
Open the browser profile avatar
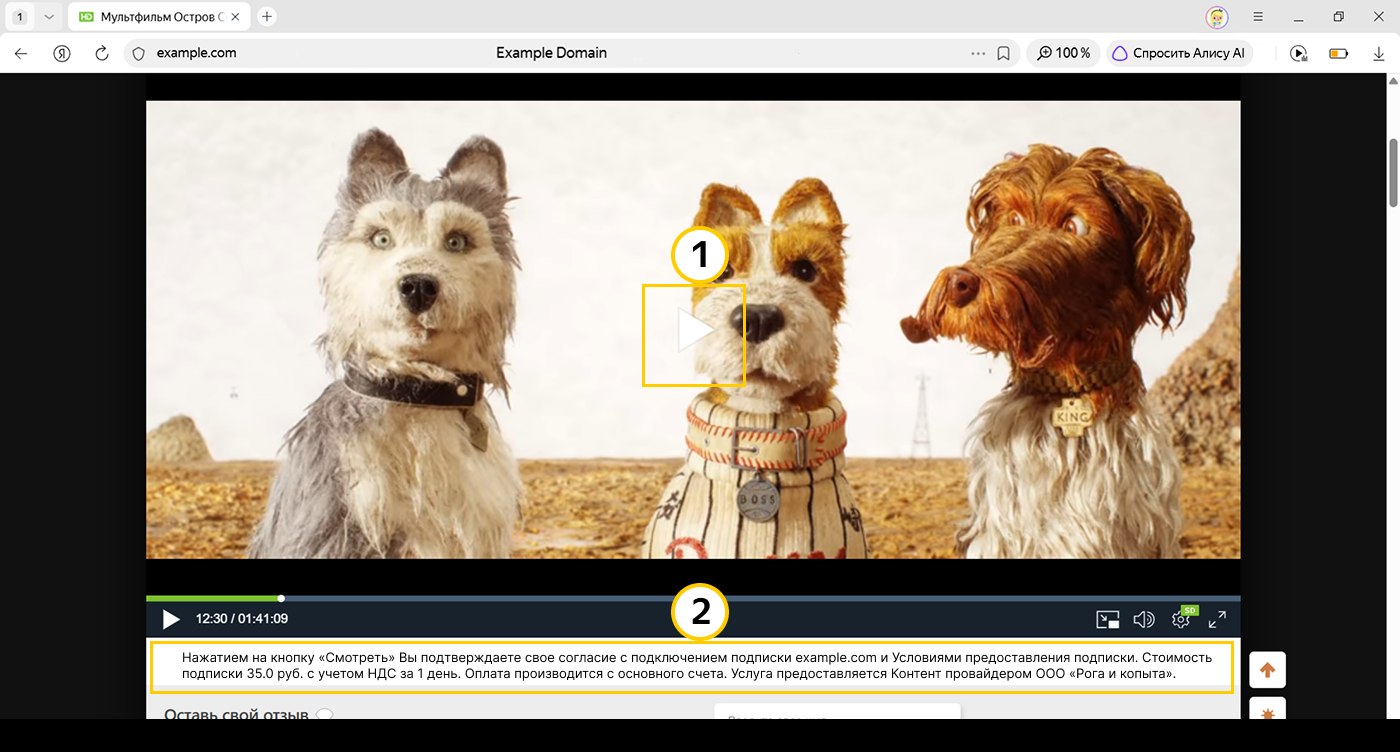point(1217,17)
